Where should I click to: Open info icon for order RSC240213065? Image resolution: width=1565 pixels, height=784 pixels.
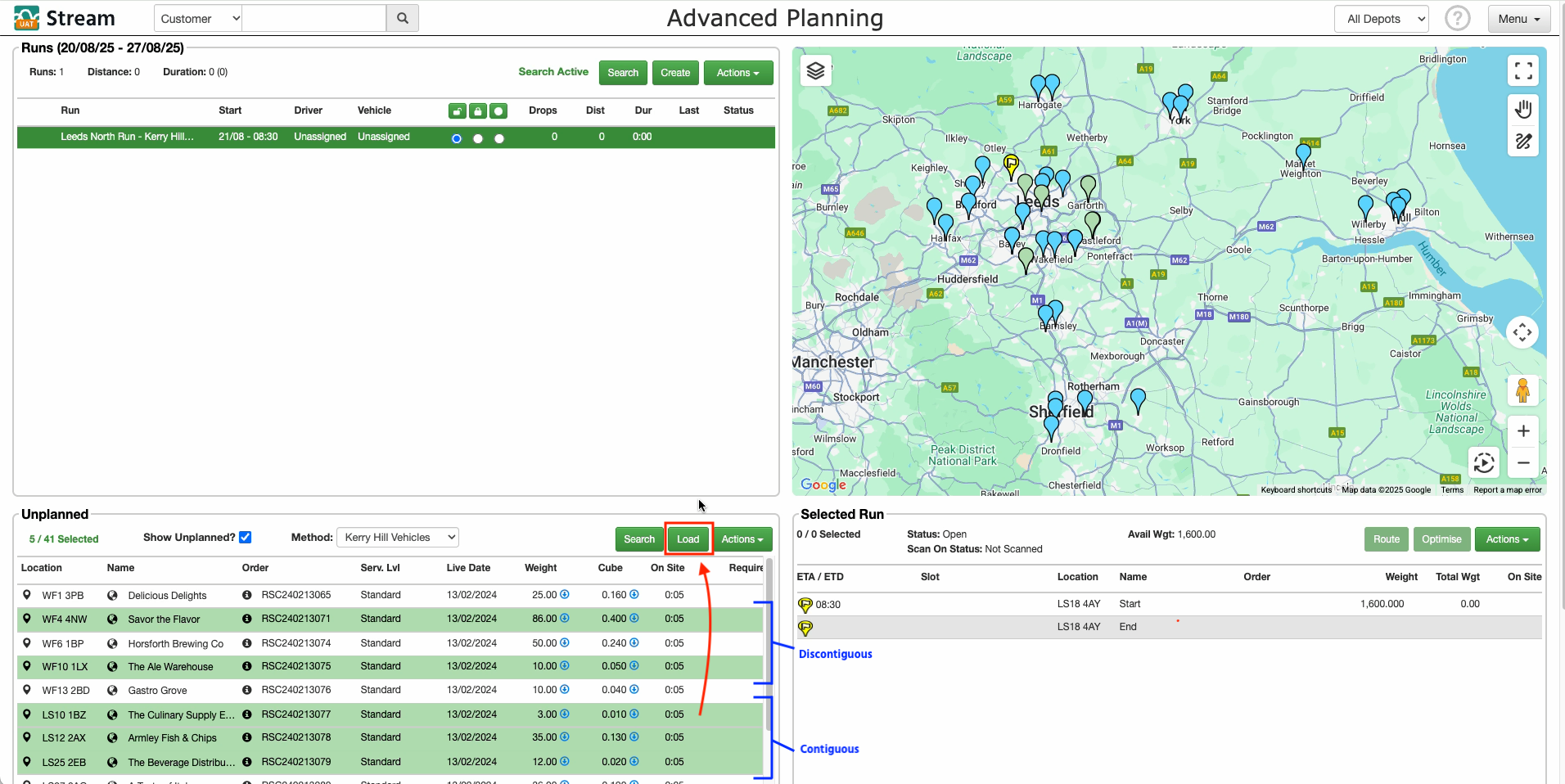pyautogui.click(x=246, y=595)
